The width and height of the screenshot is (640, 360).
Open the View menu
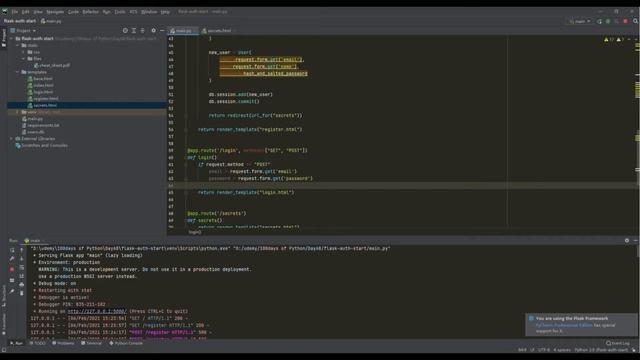pos(38,12)
